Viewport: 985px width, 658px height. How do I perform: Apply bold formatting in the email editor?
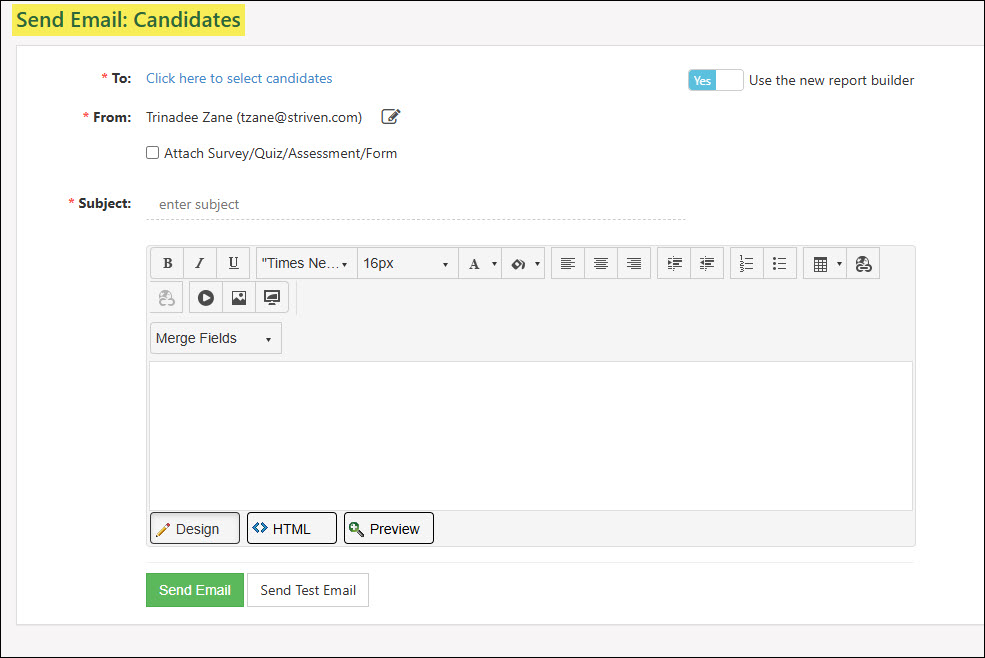(x=167, y=263)
